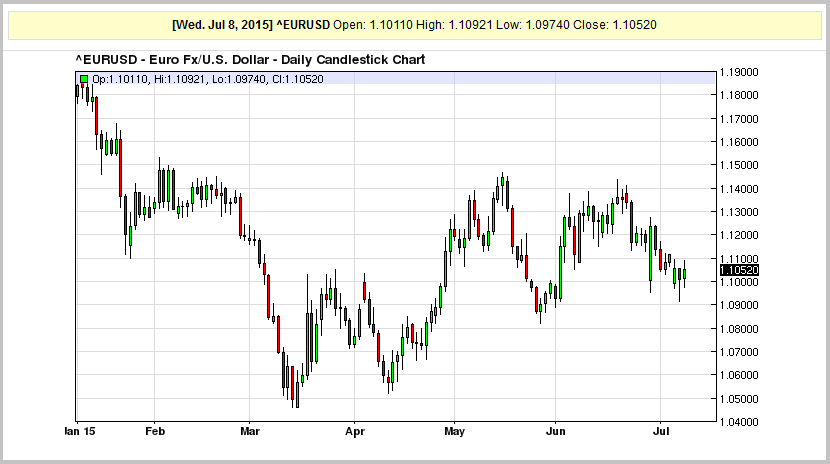Click the green square legend icon

click(84, 79)
